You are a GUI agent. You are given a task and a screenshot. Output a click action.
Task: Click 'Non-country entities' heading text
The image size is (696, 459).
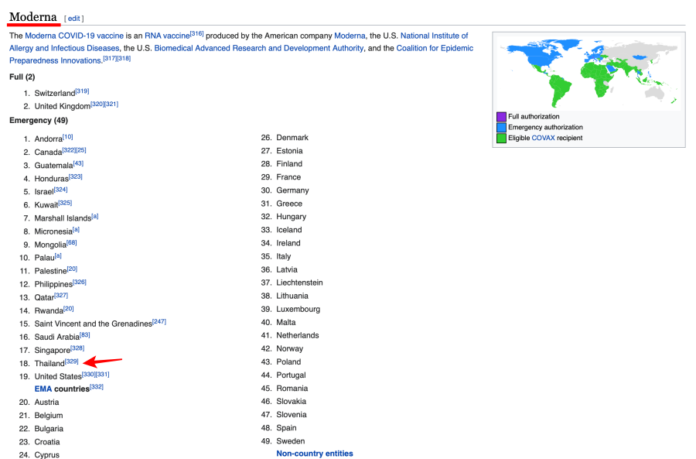tap(315, 454)
